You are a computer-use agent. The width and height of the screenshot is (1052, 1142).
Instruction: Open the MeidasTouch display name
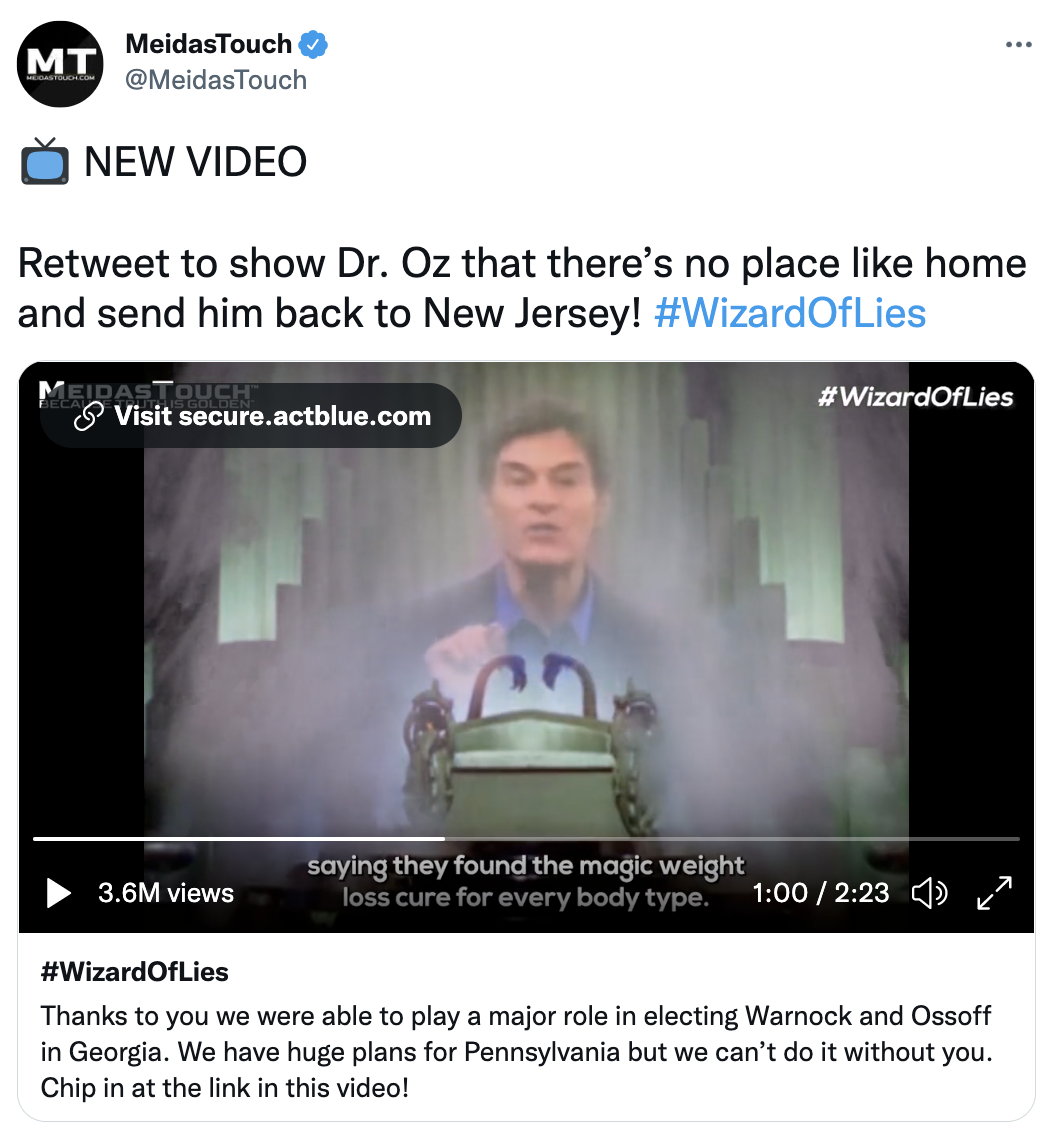(x=208, y=44)
